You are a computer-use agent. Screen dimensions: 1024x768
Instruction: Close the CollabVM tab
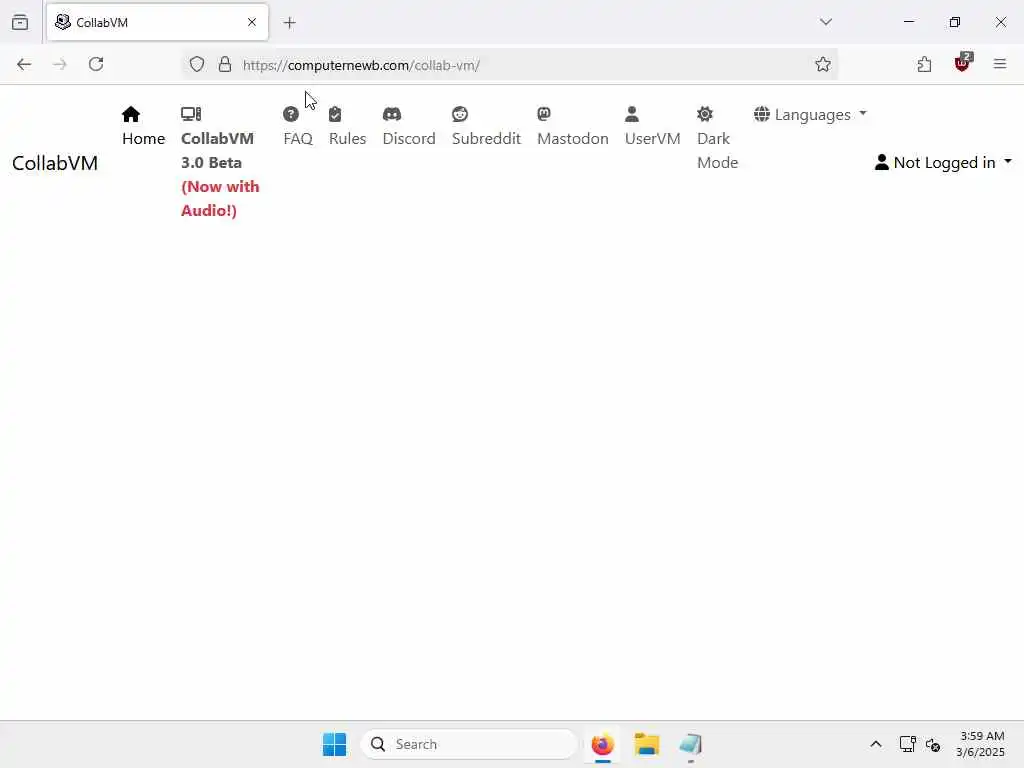pyautogui.click(x=252, y=22)
